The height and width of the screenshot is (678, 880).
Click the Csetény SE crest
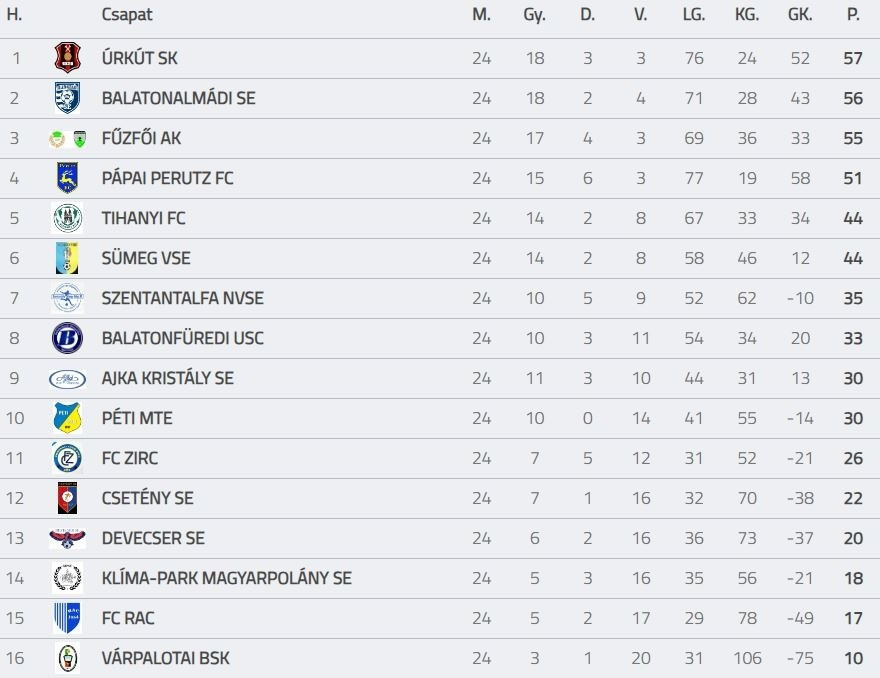67,498
